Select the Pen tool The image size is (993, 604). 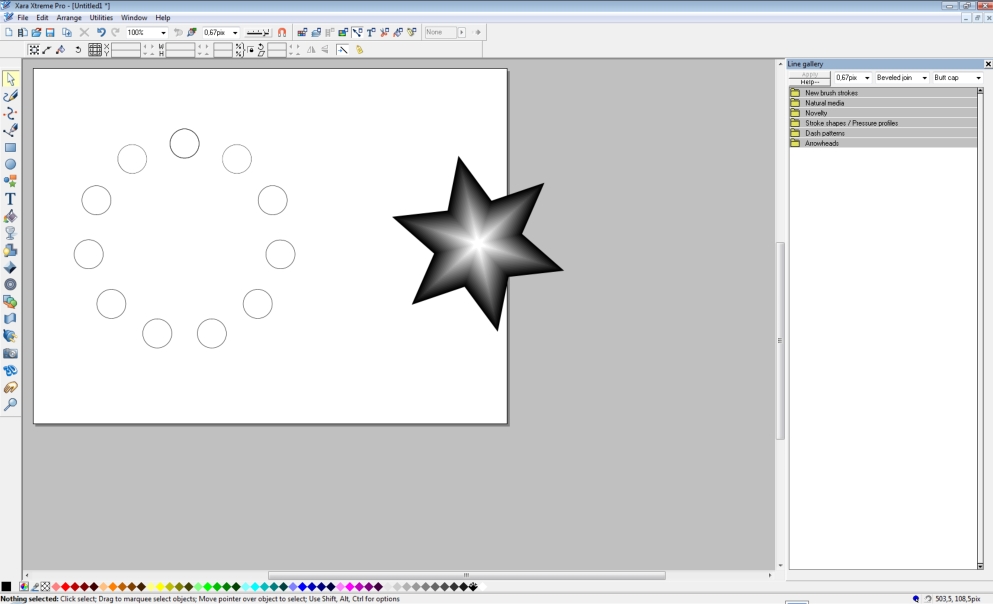tap(10, 130)
